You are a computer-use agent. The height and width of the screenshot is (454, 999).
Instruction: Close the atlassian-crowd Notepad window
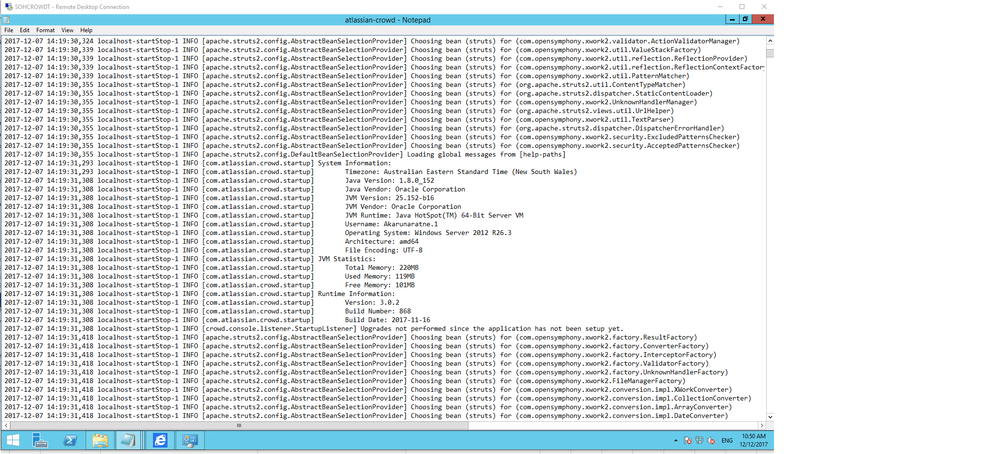point(763,19)
